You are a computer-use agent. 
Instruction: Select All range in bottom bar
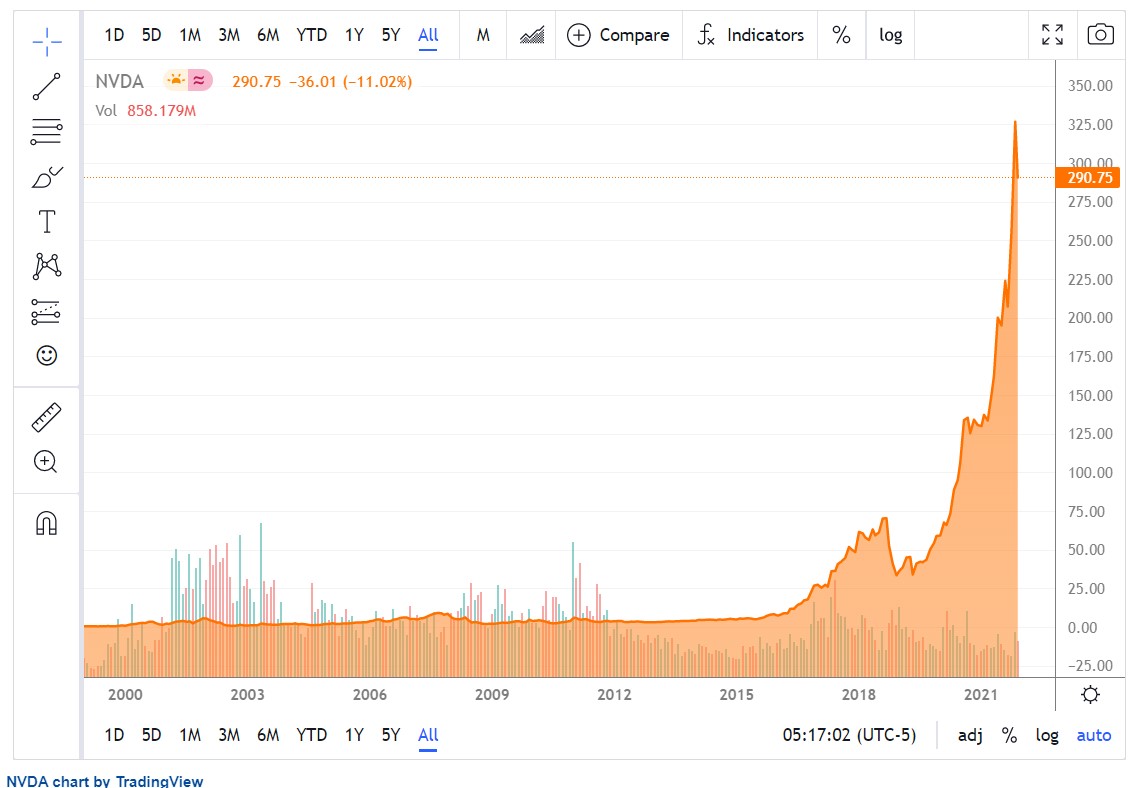(x=428, y=735)
